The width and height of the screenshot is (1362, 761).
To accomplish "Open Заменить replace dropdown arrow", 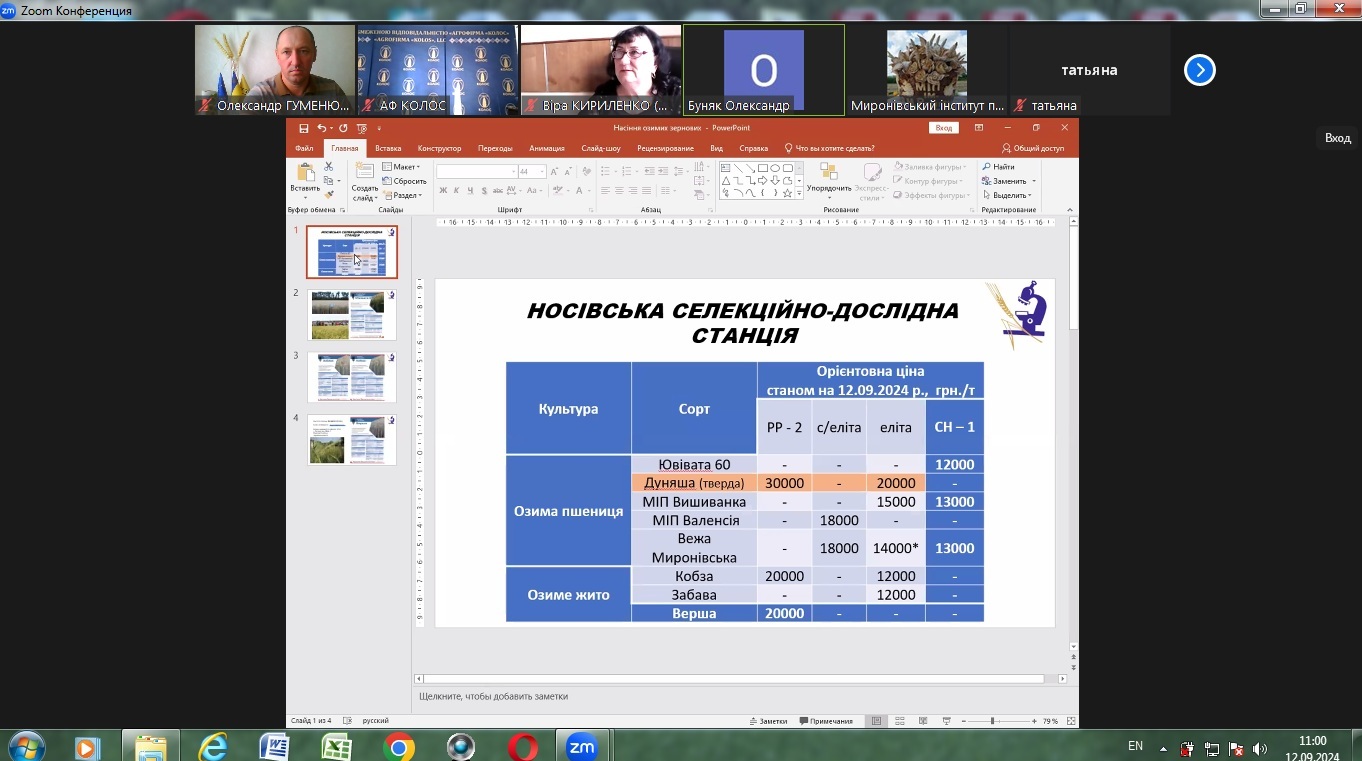I will (1034, 181).
